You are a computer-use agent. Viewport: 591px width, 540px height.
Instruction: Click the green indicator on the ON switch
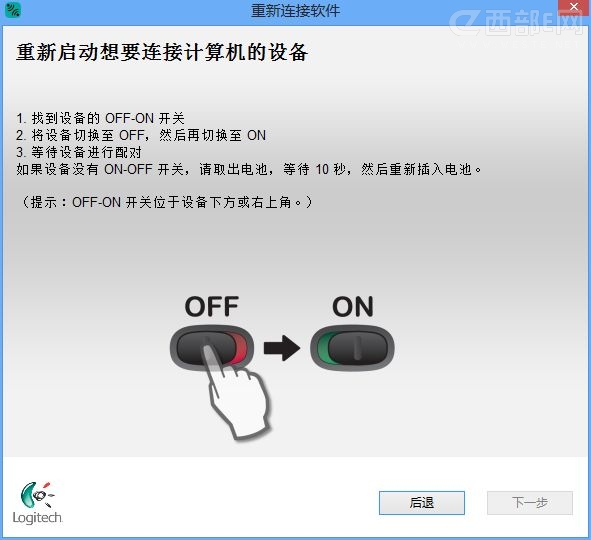click(x=323, y=348)
